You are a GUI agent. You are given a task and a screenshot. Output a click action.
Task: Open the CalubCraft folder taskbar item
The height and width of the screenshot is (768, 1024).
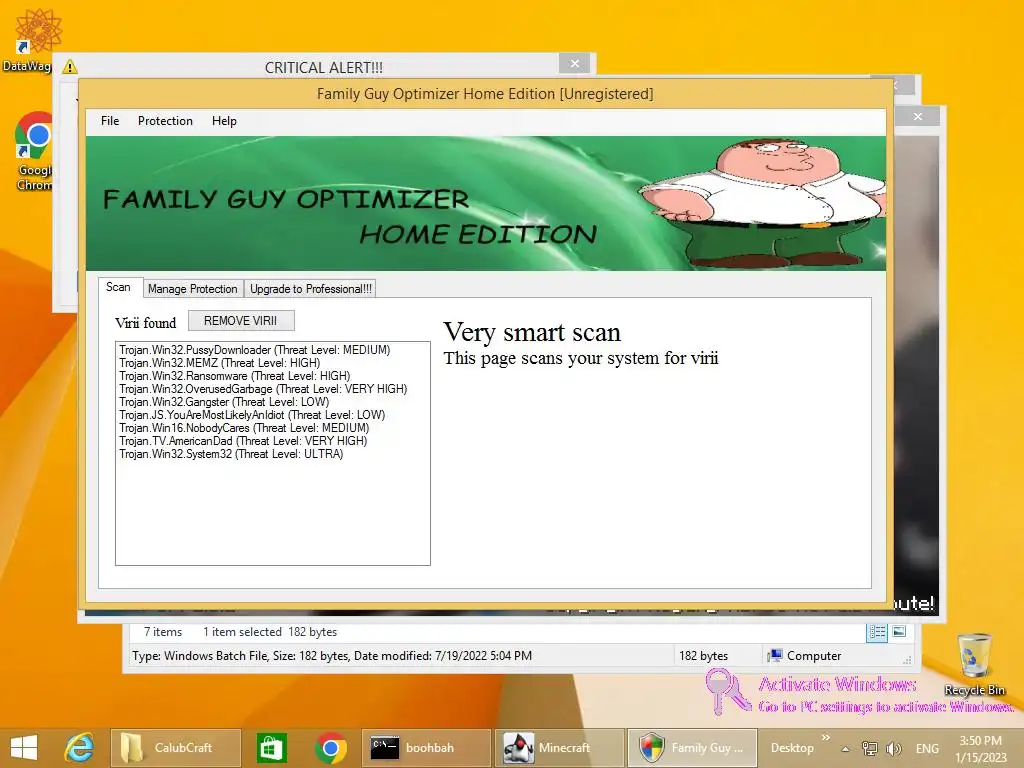(x=176, y=748)
